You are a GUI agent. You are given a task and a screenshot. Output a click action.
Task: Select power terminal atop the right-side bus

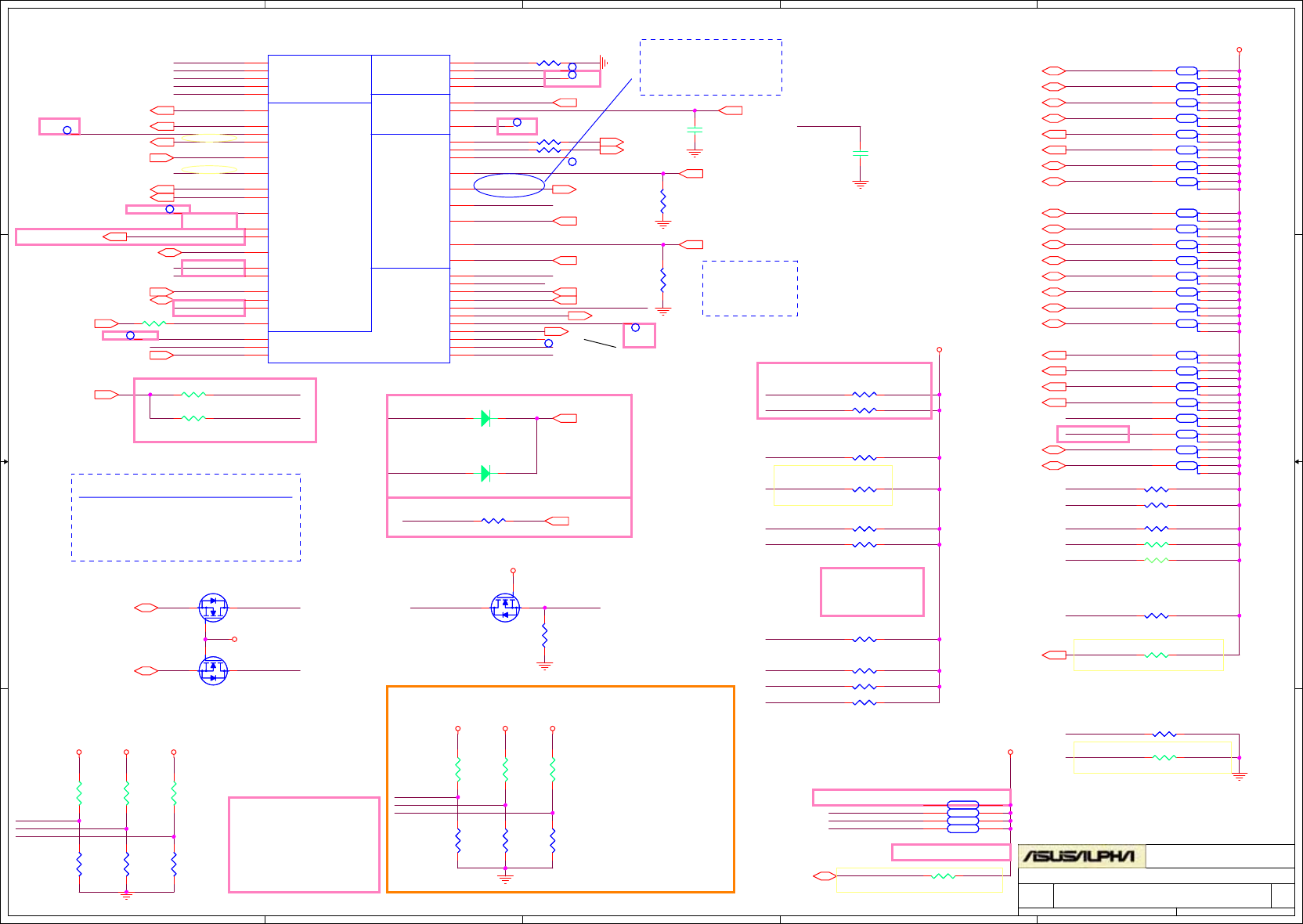(x=1239, y=49)
